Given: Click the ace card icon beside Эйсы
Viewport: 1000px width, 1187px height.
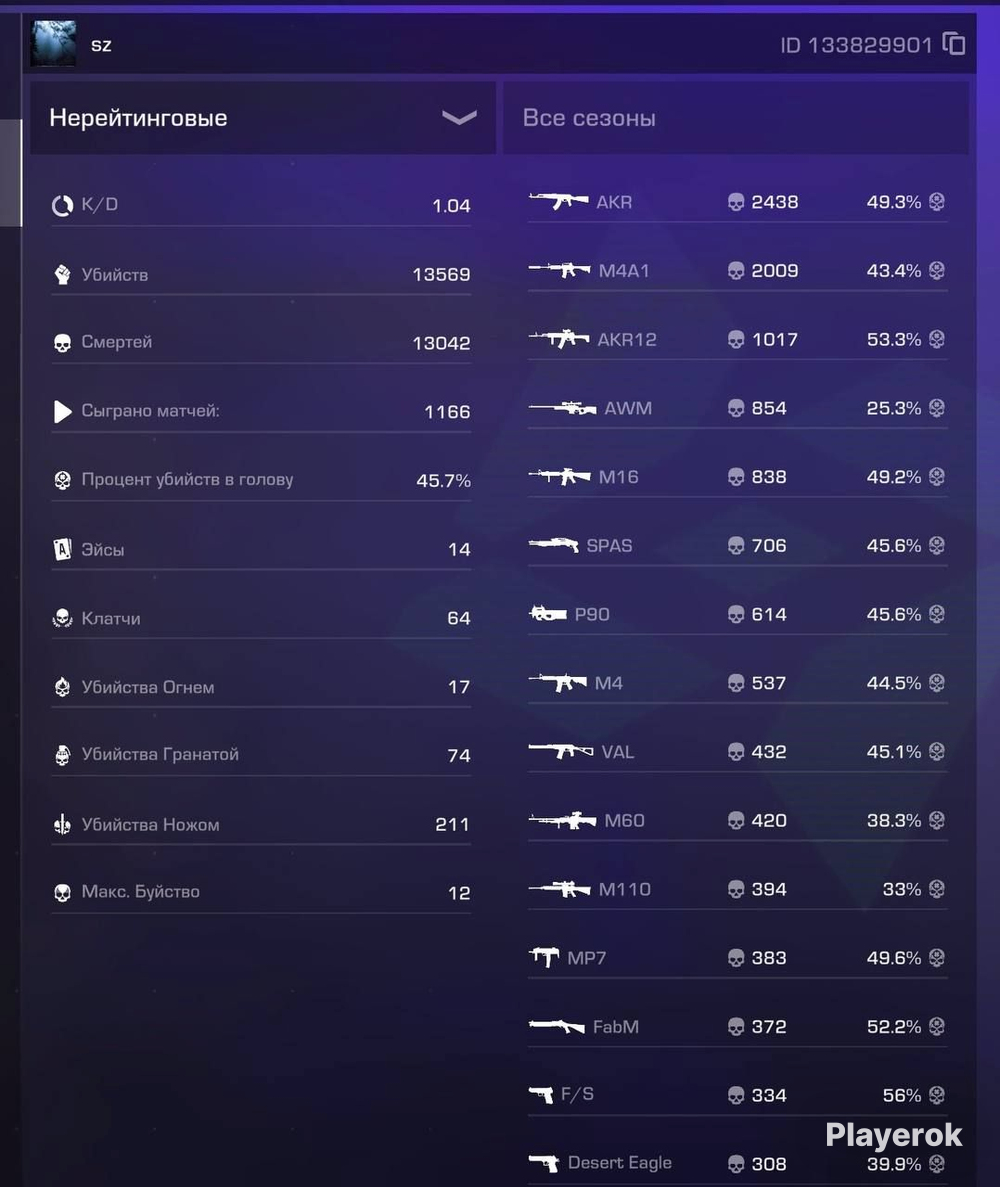Looking at the screenshot, I should tap(62, 549).
